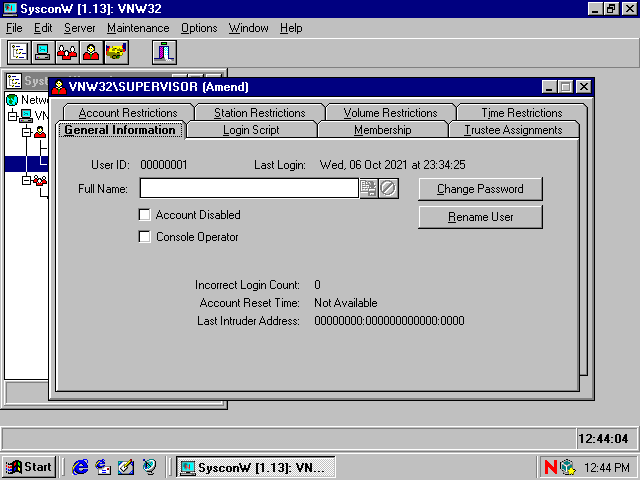Switch to Time Restrictions tab
Screen dimensions: 640x480
(522, 113)
